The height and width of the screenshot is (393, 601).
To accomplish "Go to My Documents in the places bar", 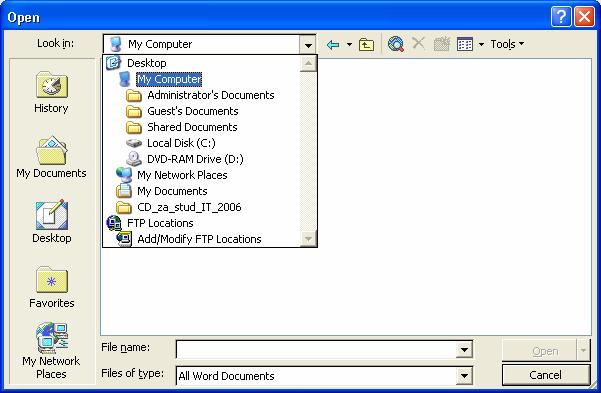I will 51,157.
